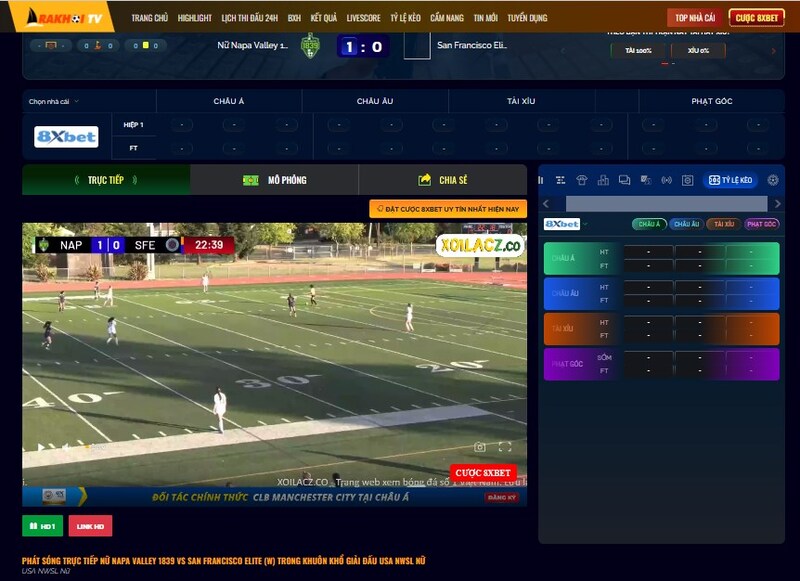Open the Tỷ Lệ Kèo navigation menu item
The image size is (800, 581).
405,18
